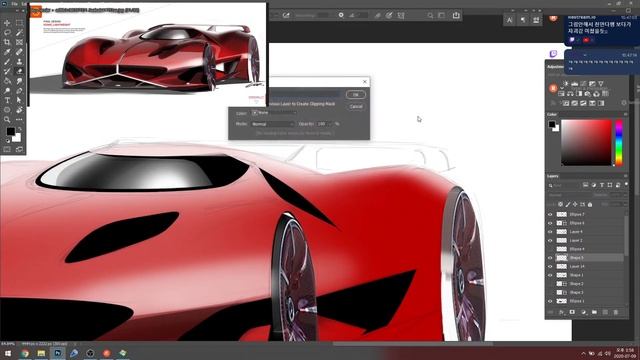
Task: Select the Ellipse shape tool
Action: point(7,110)
